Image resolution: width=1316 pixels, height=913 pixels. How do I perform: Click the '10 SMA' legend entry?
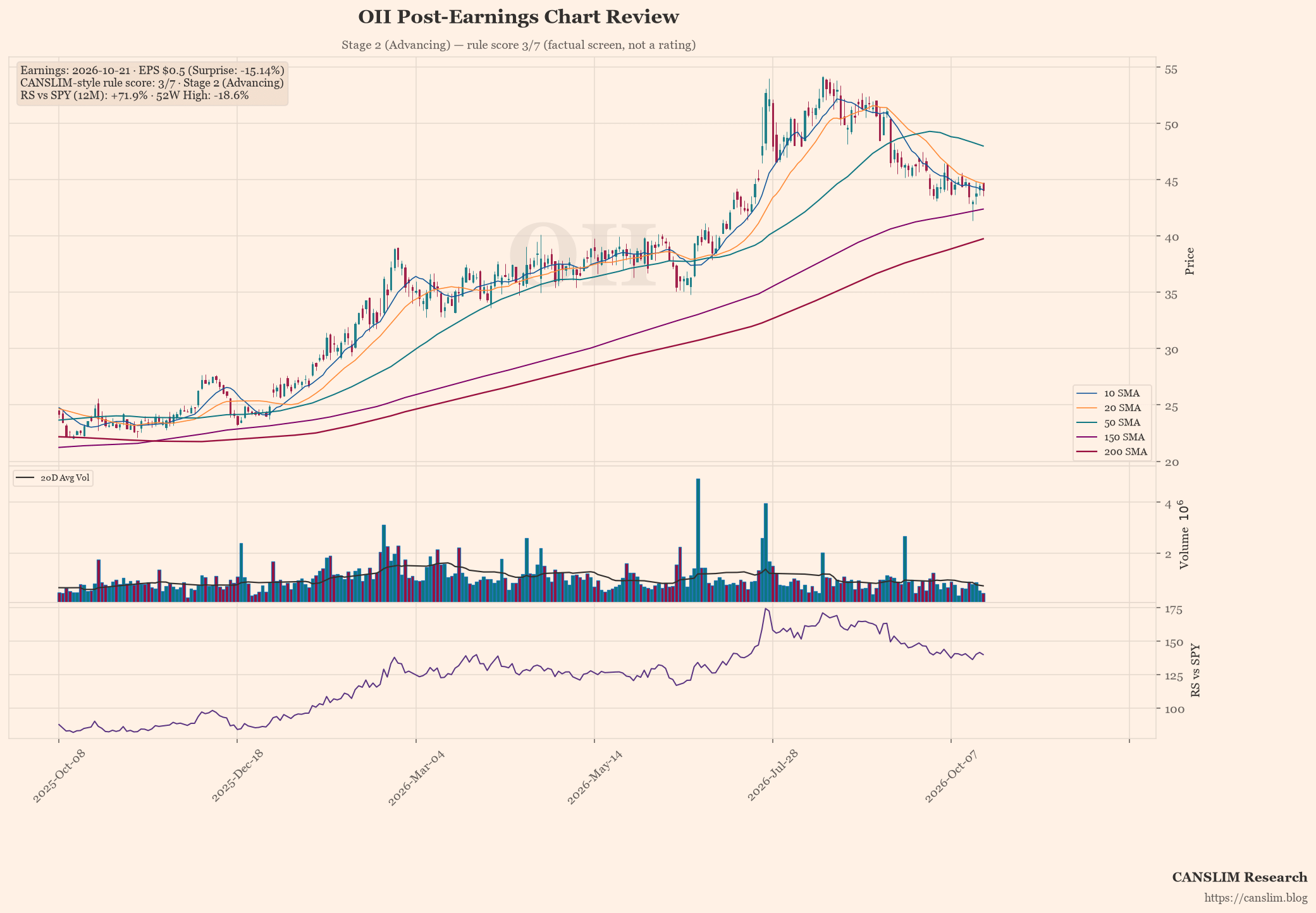coord(1112,393)
